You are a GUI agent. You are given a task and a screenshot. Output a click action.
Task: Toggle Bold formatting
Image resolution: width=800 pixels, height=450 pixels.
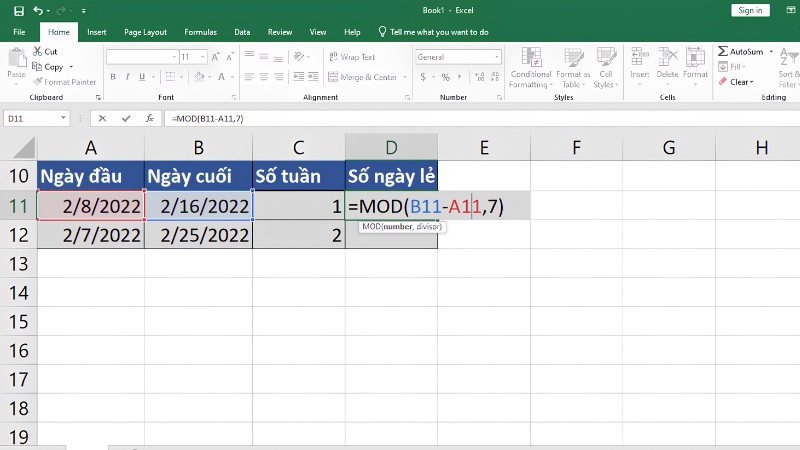113,77
